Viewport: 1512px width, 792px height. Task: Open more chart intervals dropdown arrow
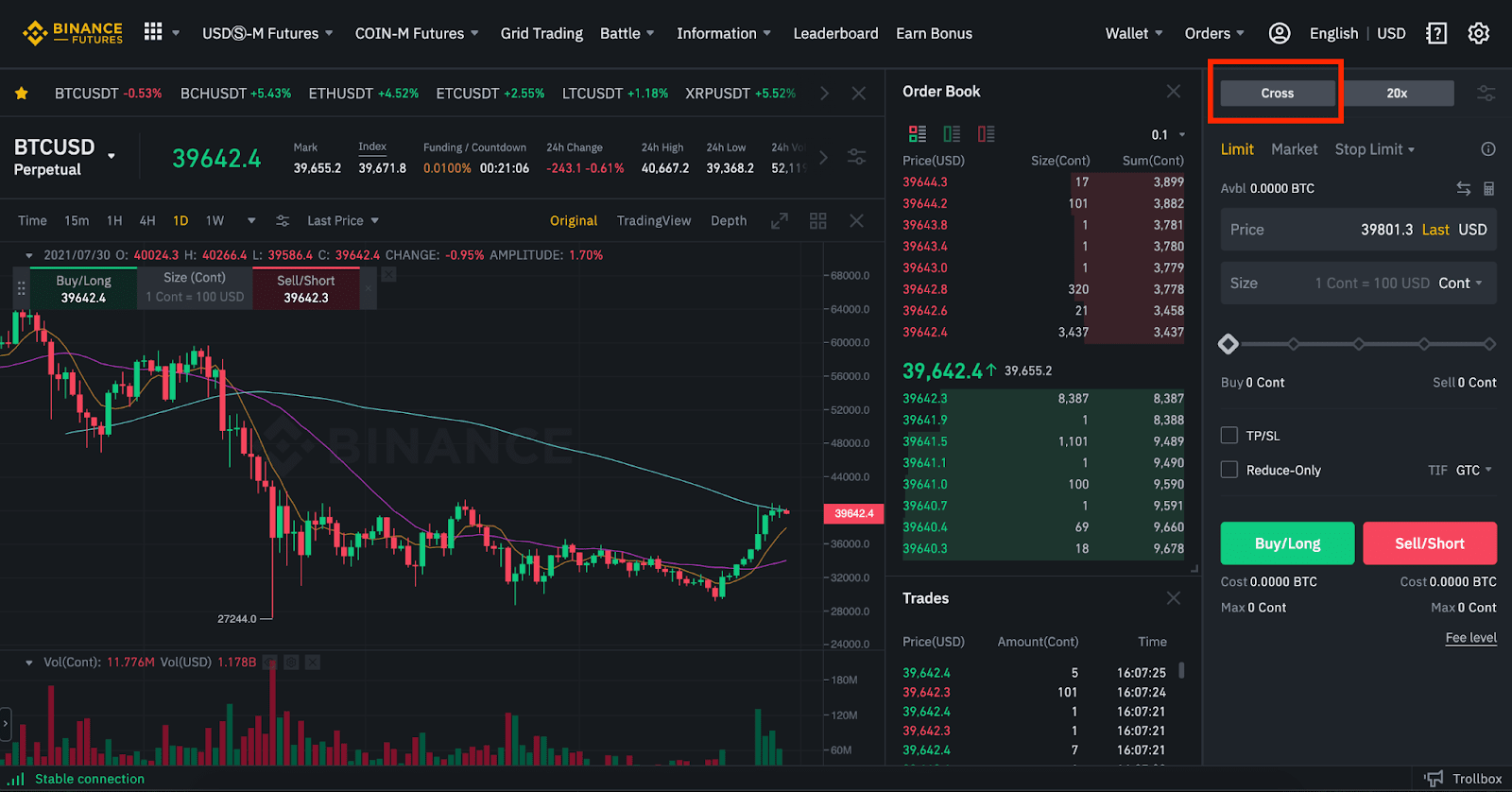251,220
